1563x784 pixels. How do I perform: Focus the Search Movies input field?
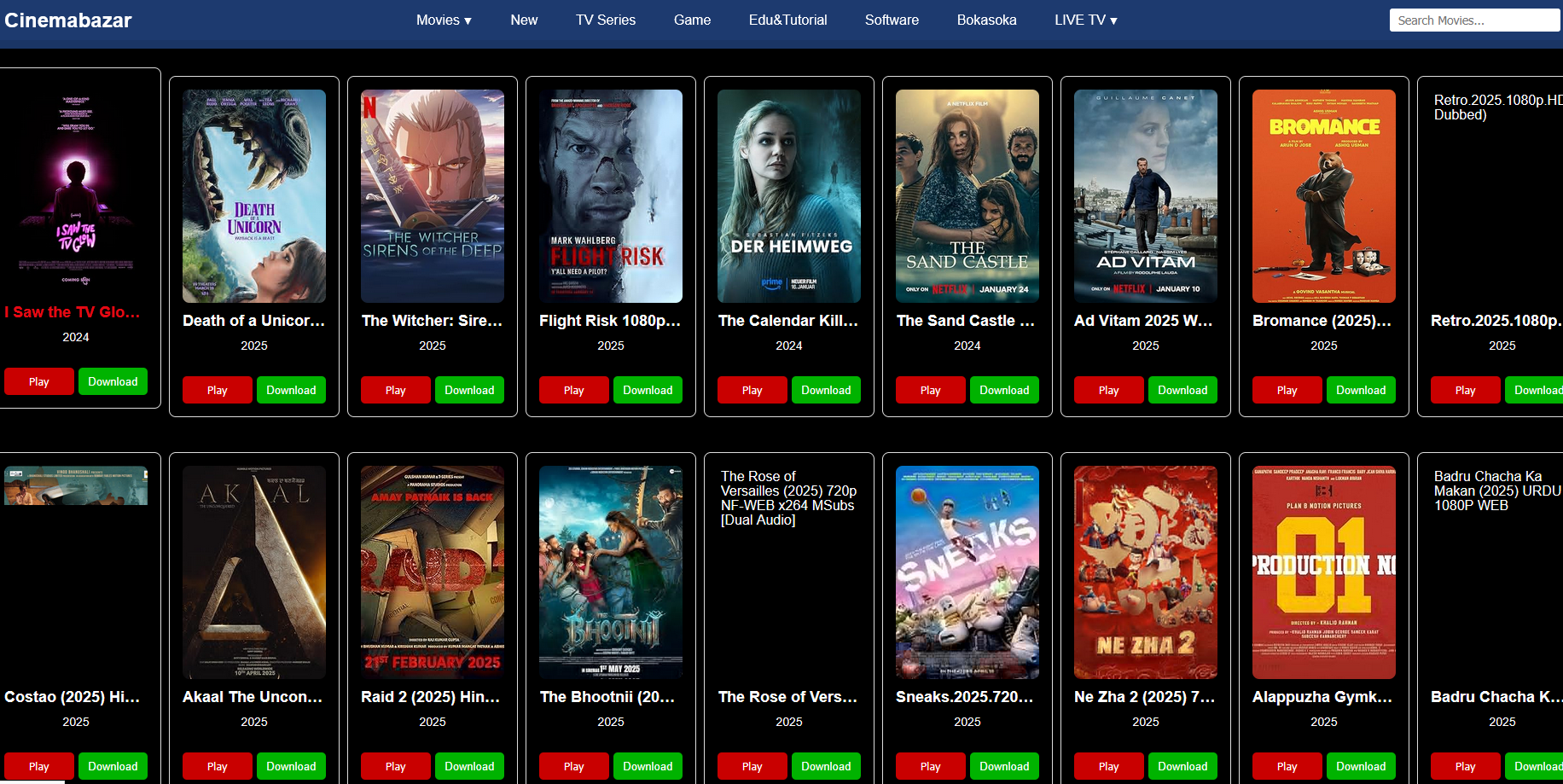point(1474,20)
